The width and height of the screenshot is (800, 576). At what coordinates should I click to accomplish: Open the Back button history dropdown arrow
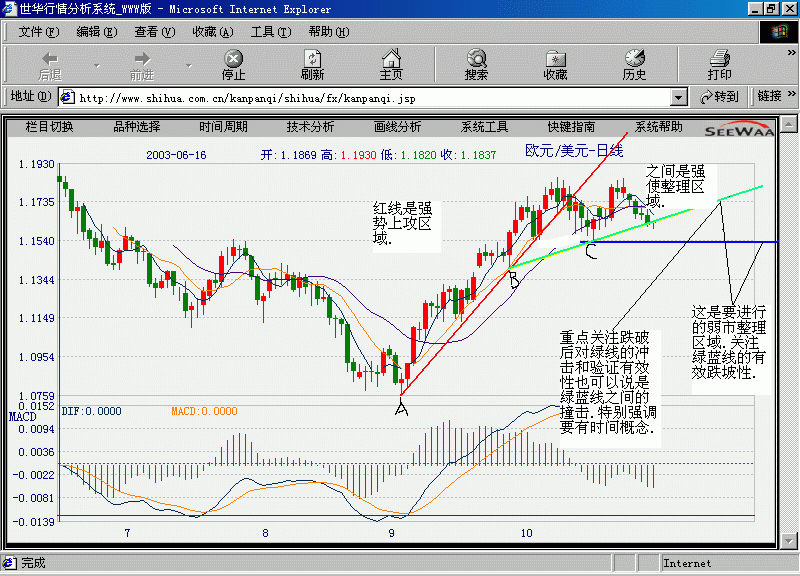pyautogui.click(x=97, y=65)
